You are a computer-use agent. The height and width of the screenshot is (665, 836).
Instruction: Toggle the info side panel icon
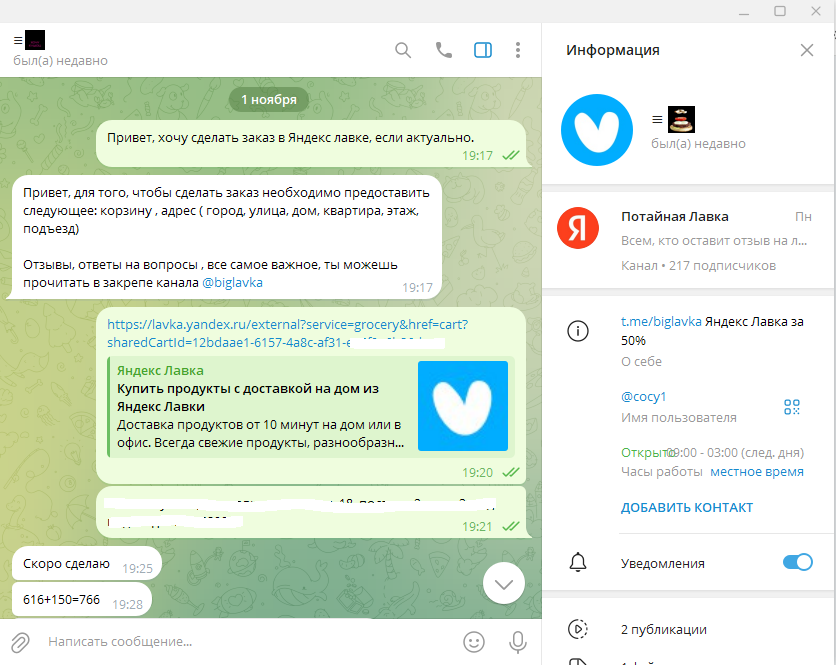click(483, 50)
